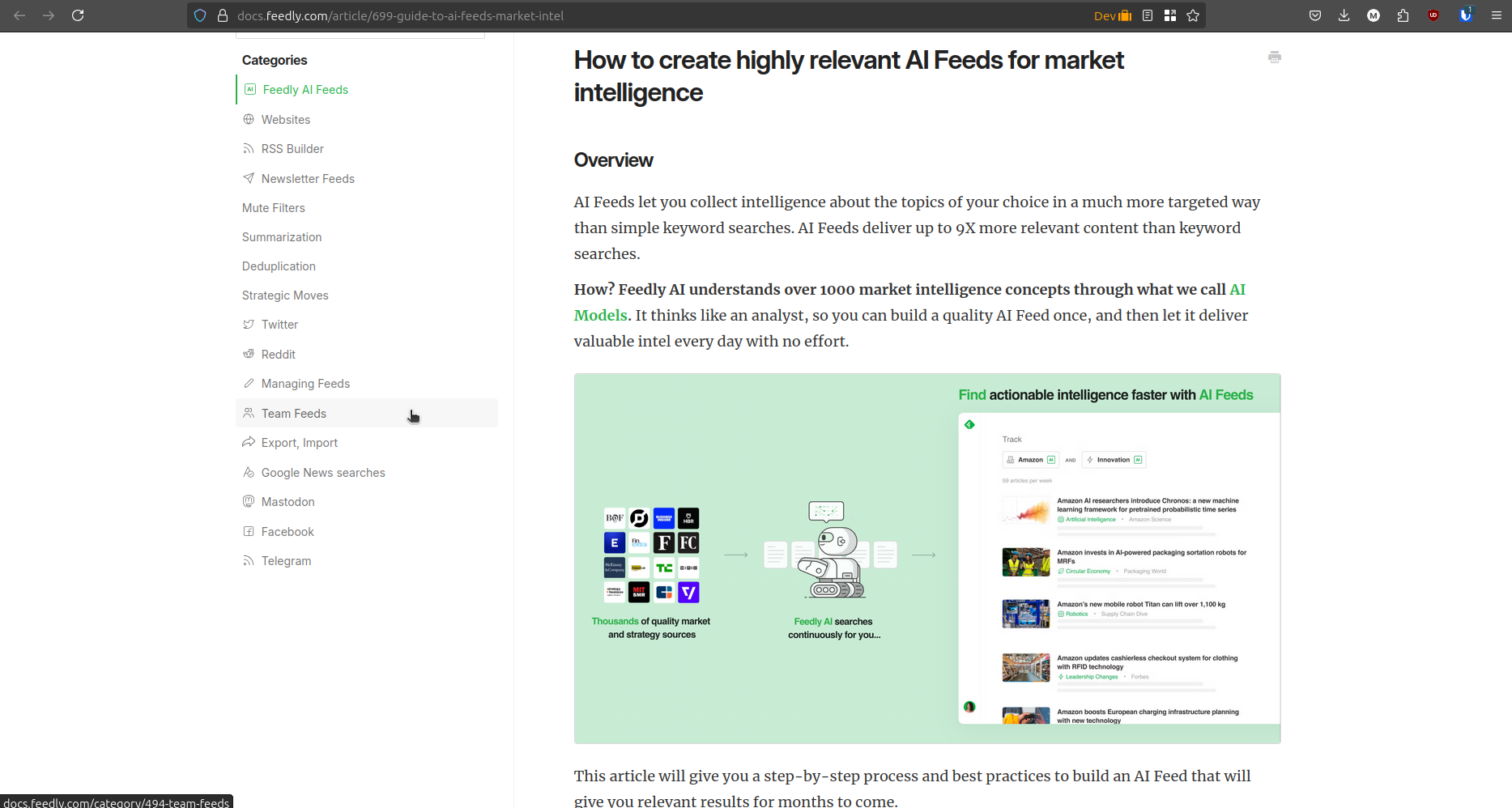Image resolution: width=1512 pixels, height=808 pixels.
Task: Open the Newsletter Feeds category link
Action: [308, 179]
